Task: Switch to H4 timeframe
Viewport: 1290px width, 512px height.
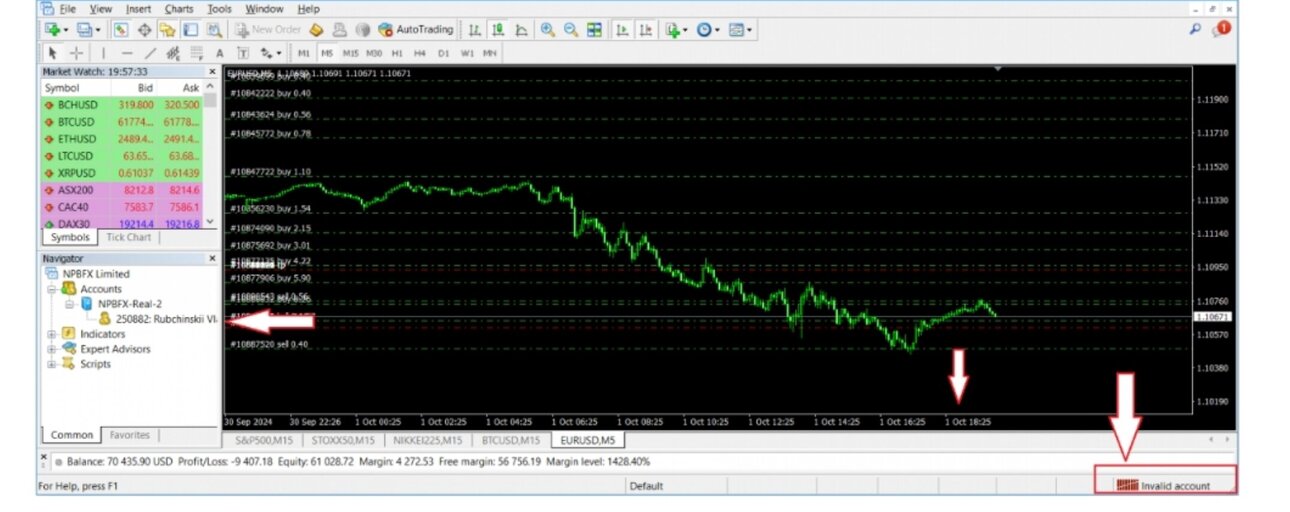Action: [x=420, y=53]
